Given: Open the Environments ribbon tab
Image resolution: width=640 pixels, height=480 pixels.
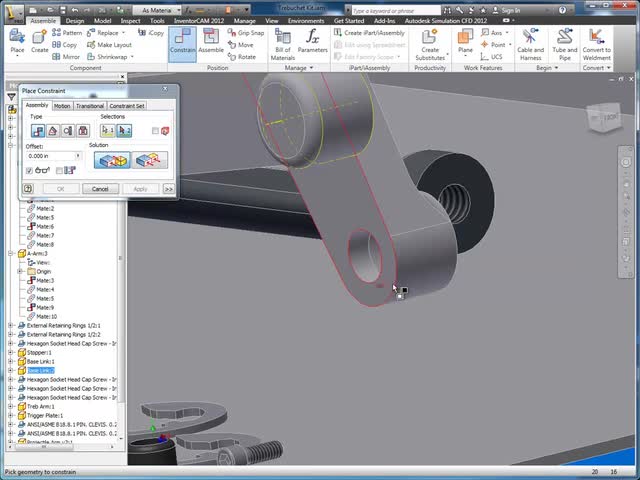Looking at the screenshot, I should (306, 21).
